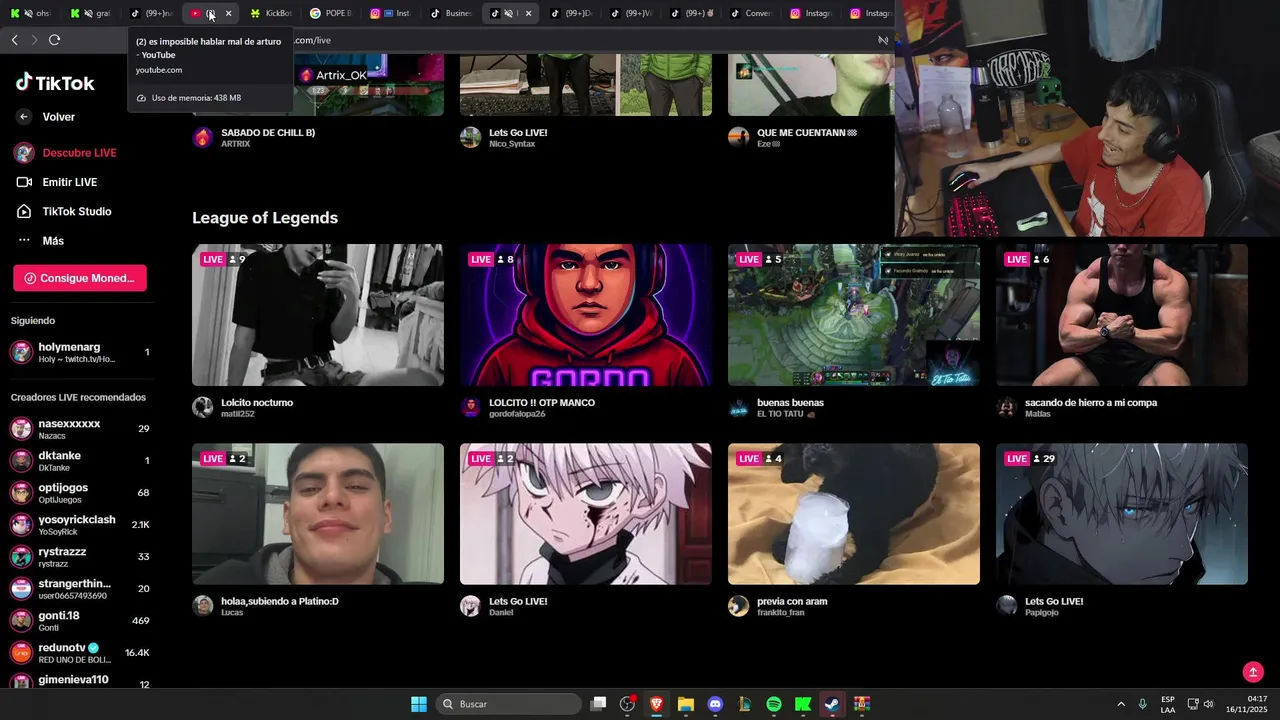Click the ESP LAA language indicator
The image size is (1280, 720).
point(1168,704)
